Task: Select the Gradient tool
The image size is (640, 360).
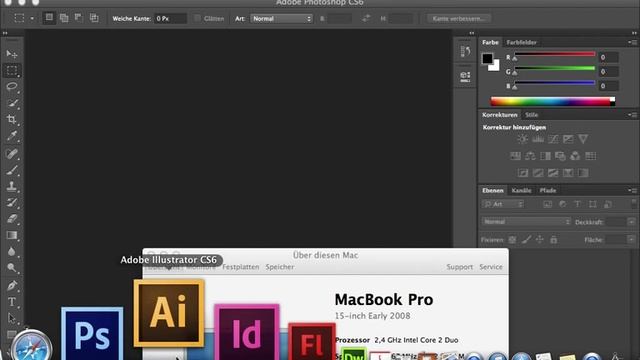Action: (12, 235)
